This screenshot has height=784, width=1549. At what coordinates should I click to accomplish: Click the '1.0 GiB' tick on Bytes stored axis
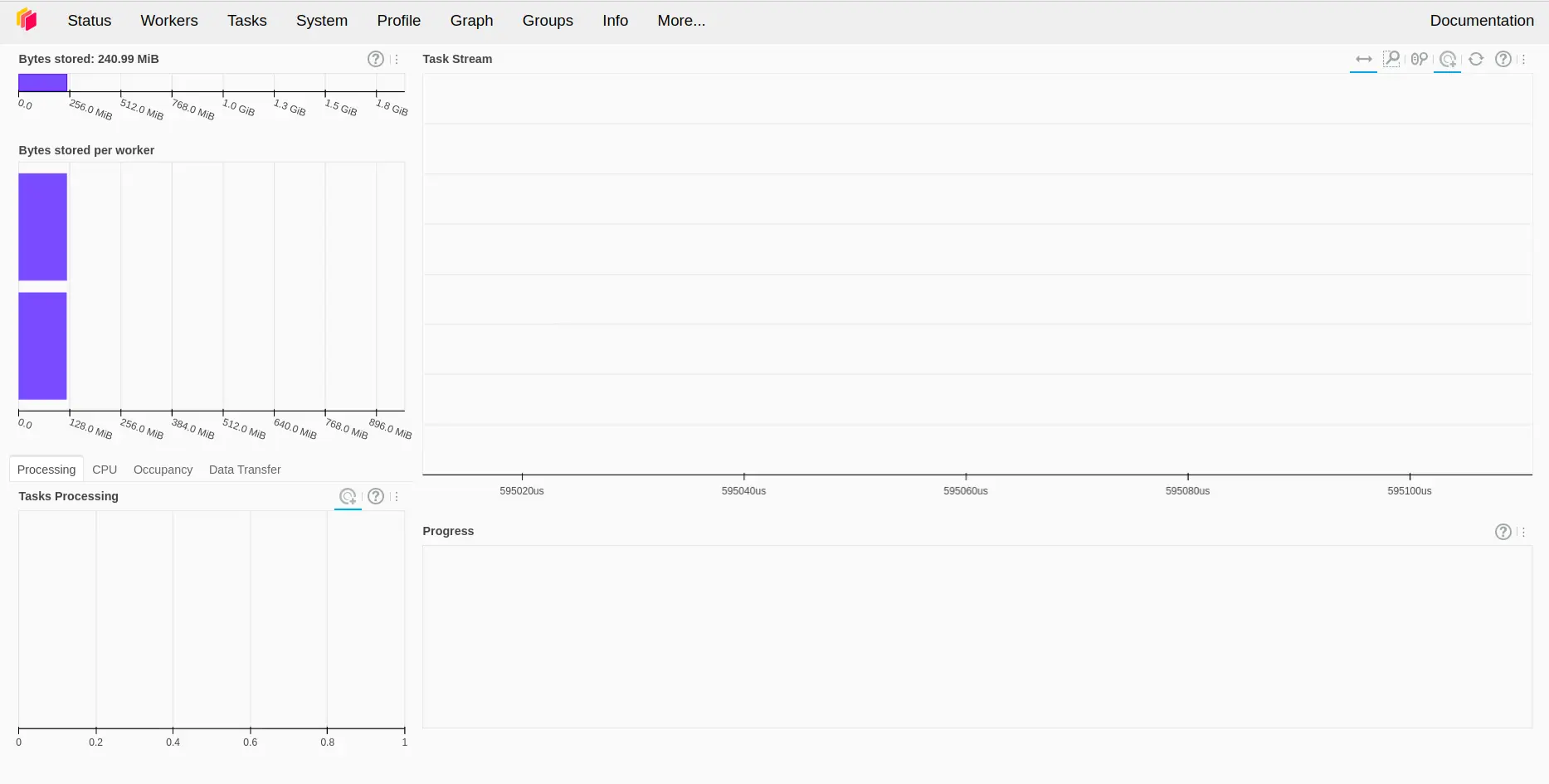(x=238, y=108)
